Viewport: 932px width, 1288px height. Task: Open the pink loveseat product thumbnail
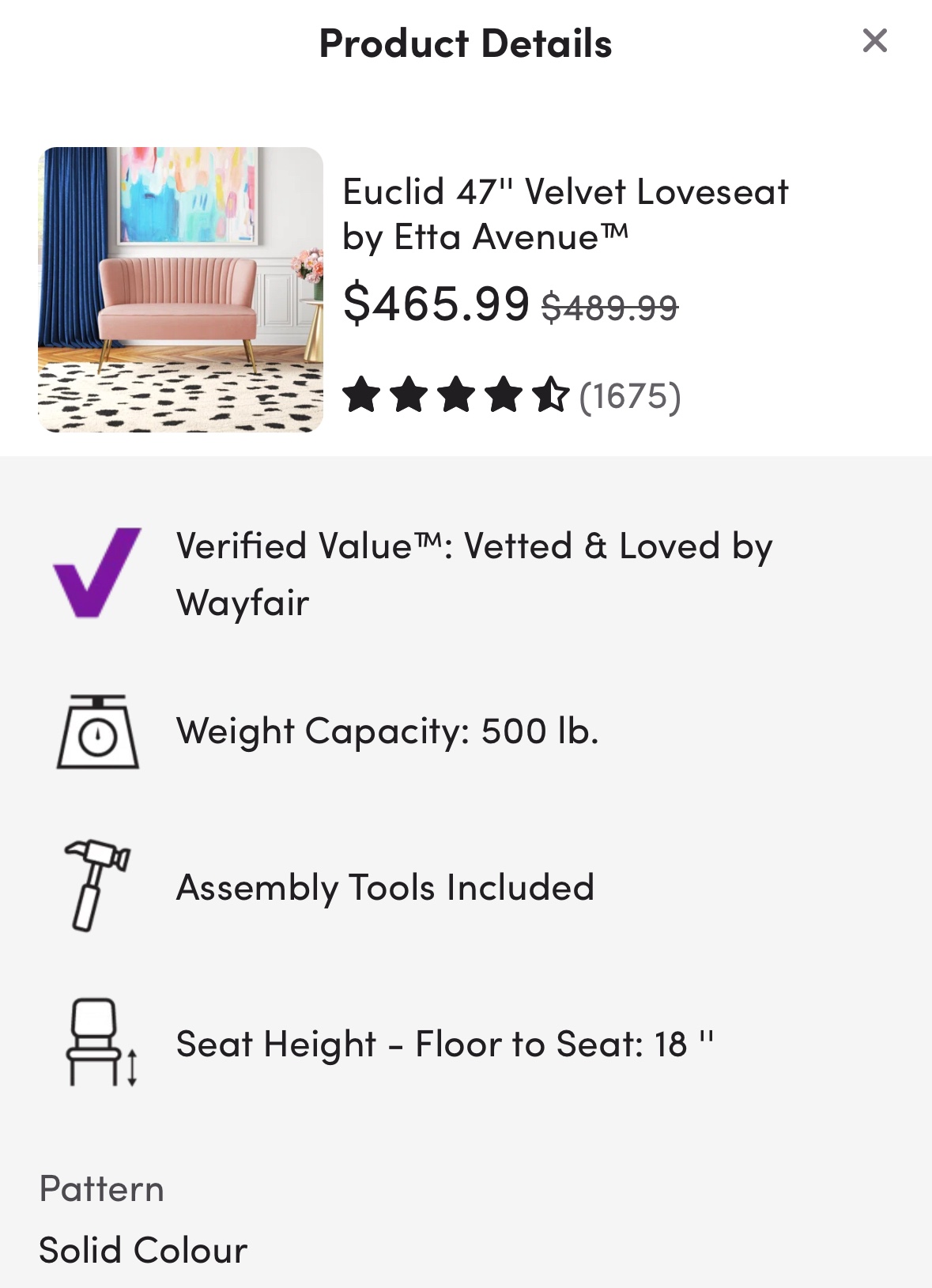click(x=180, y=289)
